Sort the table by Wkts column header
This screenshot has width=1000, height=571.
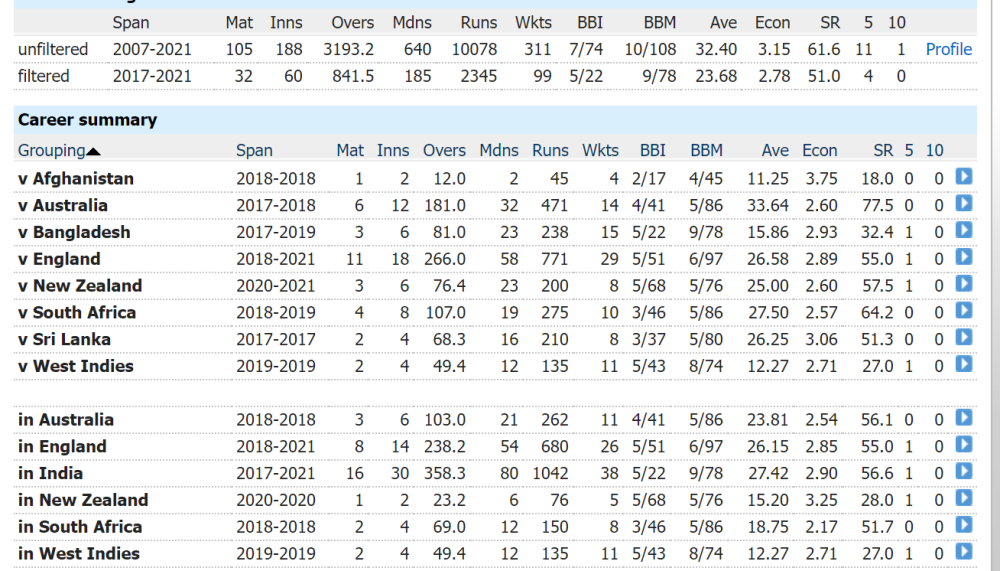(600, 151)
